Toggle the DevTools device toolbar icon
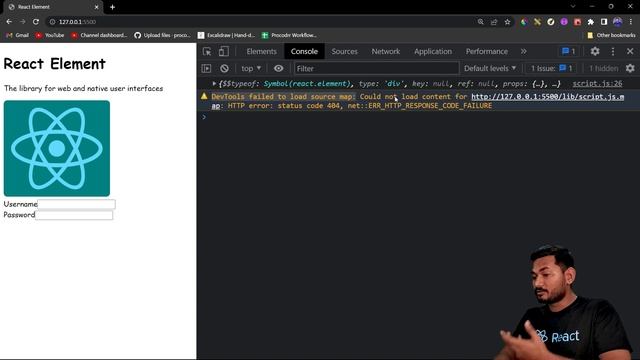 [x=224, y=51]
